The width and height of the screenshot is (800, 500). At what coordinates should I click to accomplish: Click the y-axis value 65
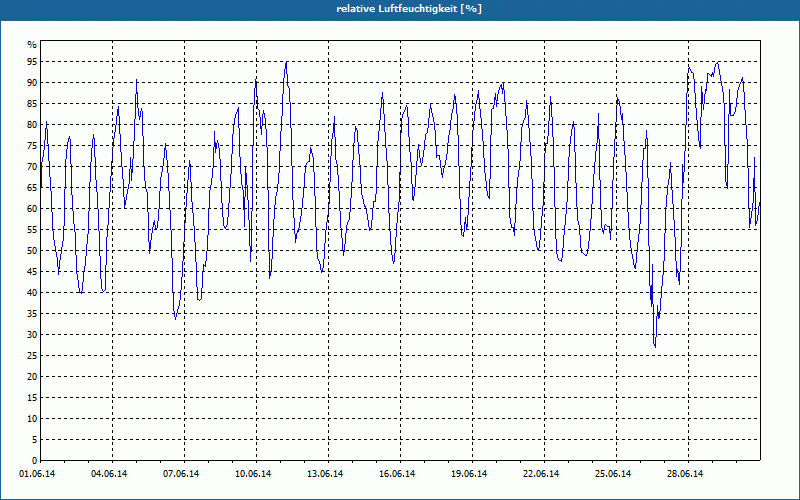pyautogui.click(x=32, y=188)
